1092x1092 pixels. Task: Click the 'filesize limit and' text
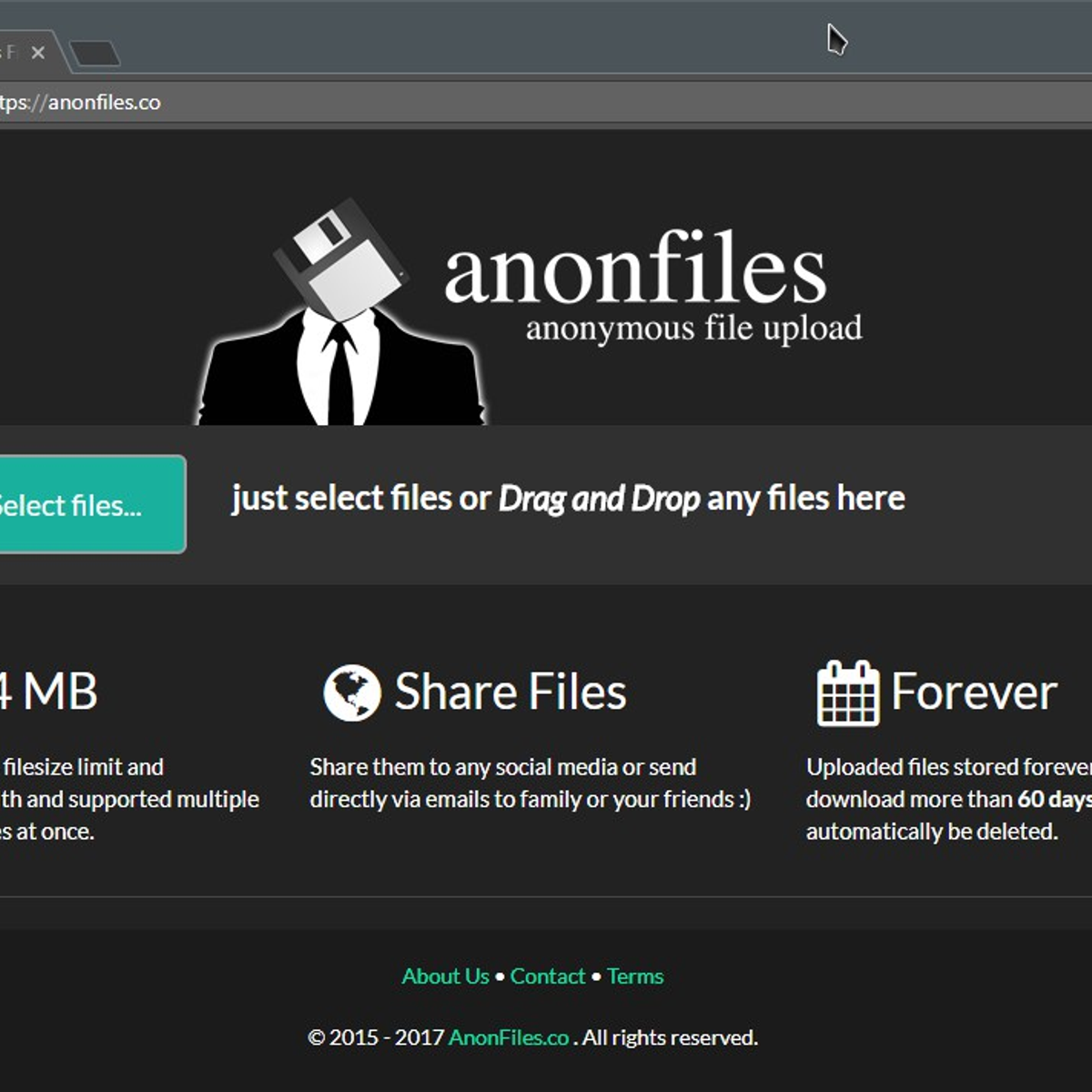pos(84,767)
